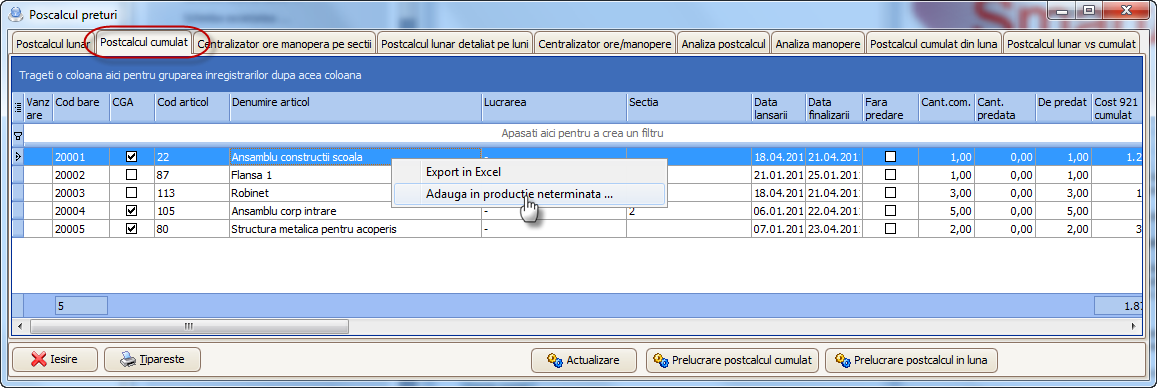The image size is (1157, 388).
Task: Check Fara predare for row 20002
Action: (891, 175)
